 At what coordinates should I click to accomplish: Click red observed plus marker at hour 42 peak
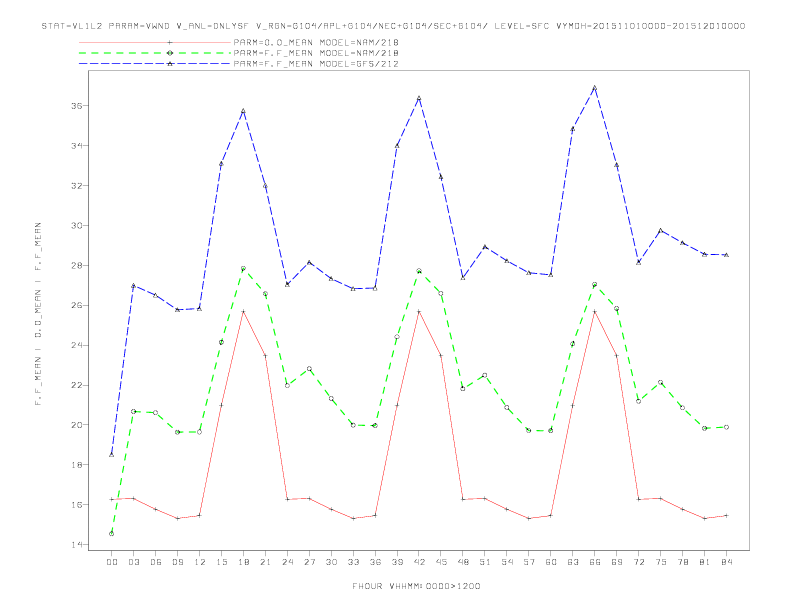pyautogui.click(x=419, y=312)
